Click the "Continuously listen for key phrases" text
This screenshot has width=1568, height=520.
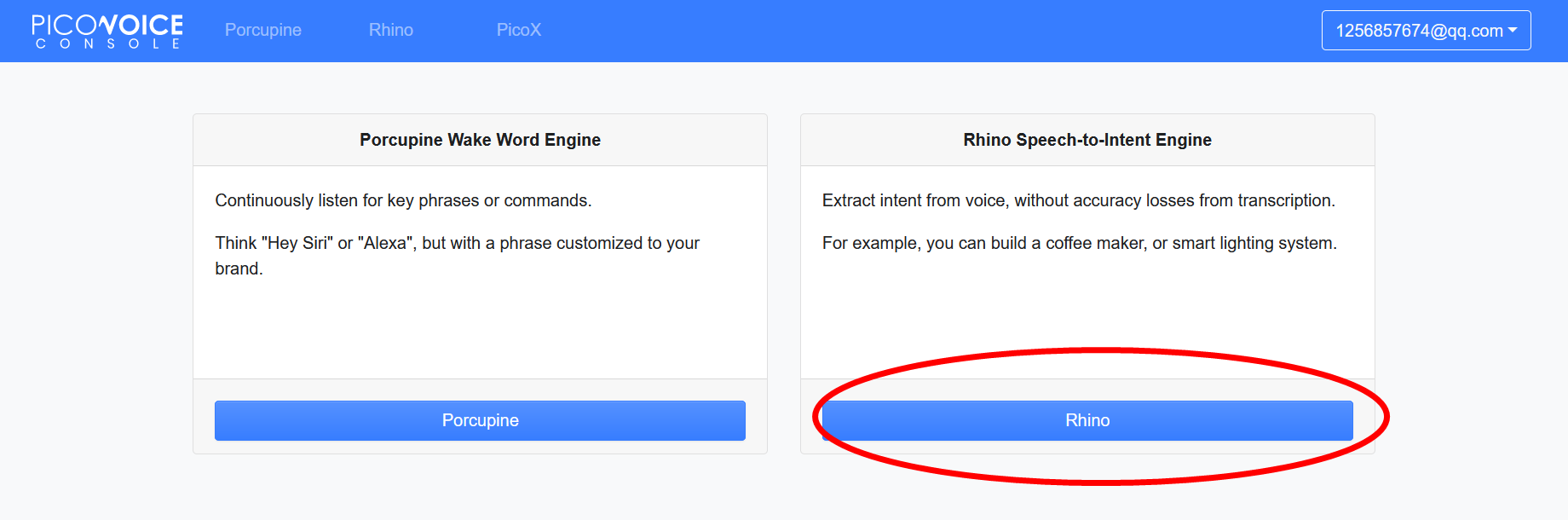click(x=403, y=200)
